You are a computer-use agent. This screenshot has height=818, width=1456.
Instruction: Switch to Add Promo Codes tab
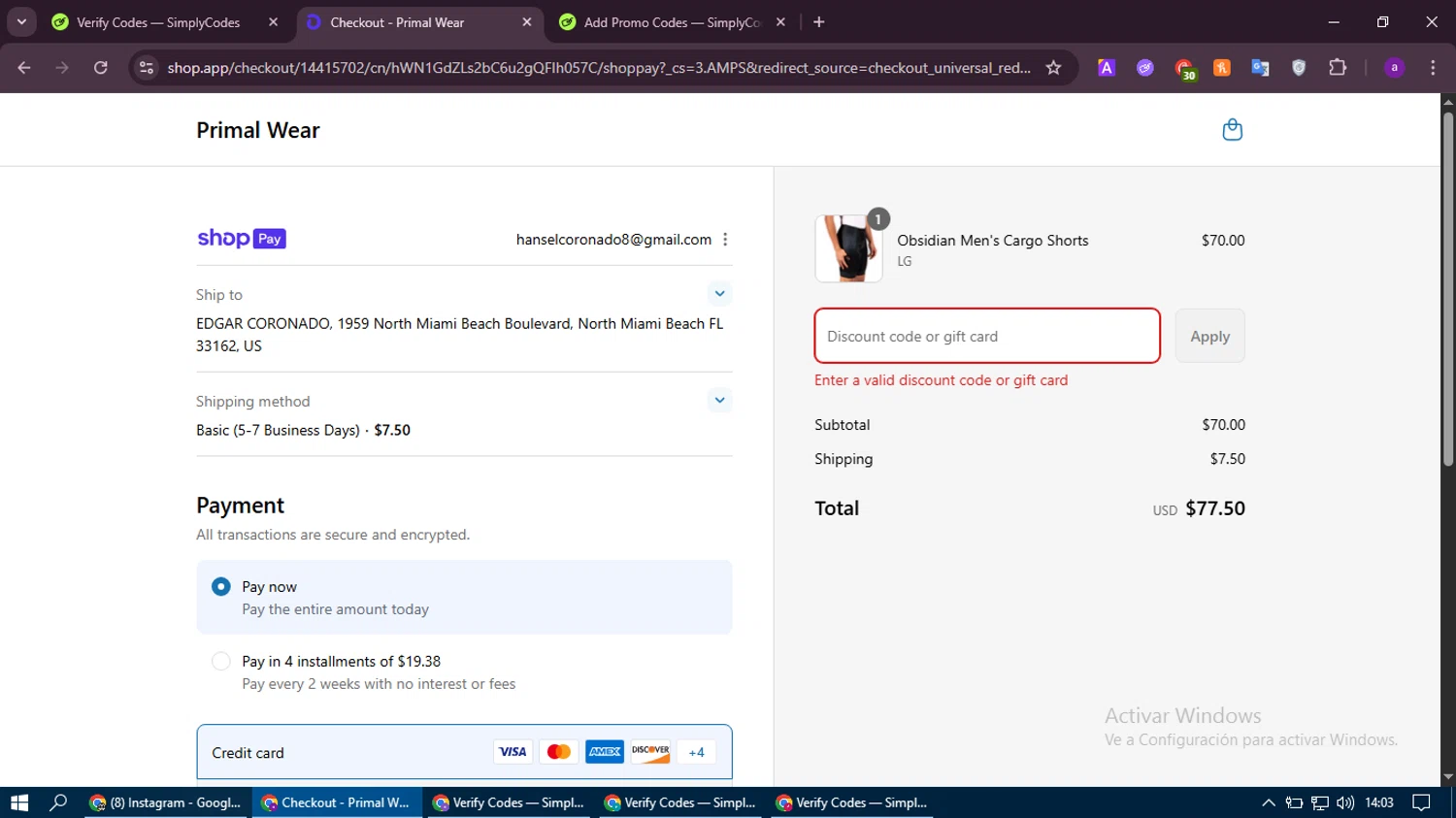pyautogui.click(x=674, y=22)
